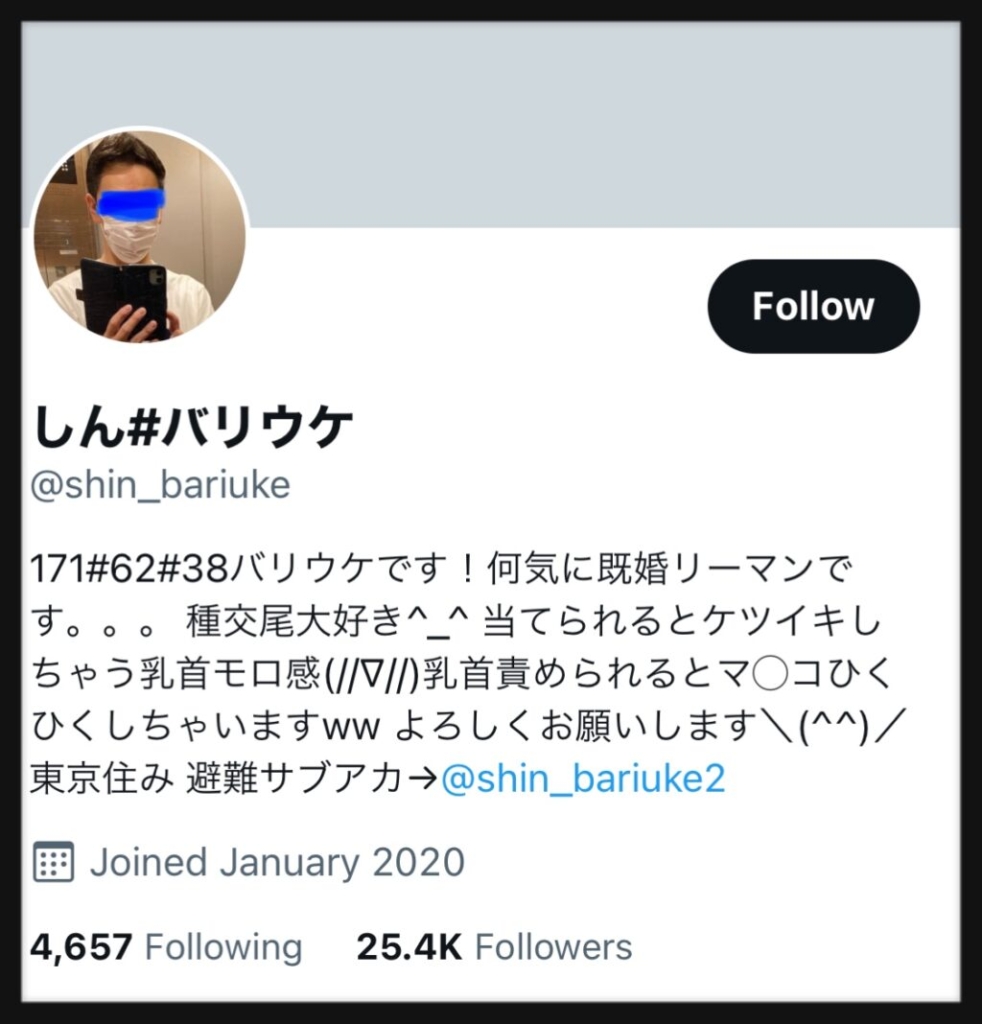The width and height of the screenshot is (982, 1024).
Task: Click the Joined January 2020 text
Action: pos(277,862)
